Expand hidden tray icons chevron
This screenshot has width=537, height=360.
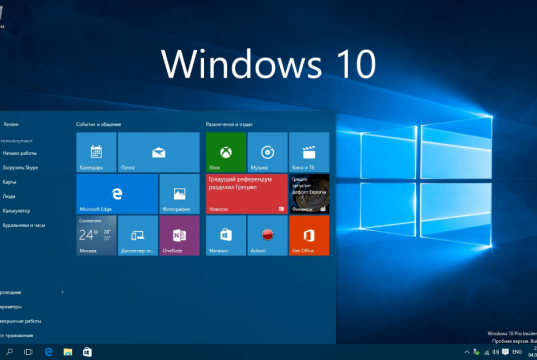pyautogui.click(x=466, y=352)
